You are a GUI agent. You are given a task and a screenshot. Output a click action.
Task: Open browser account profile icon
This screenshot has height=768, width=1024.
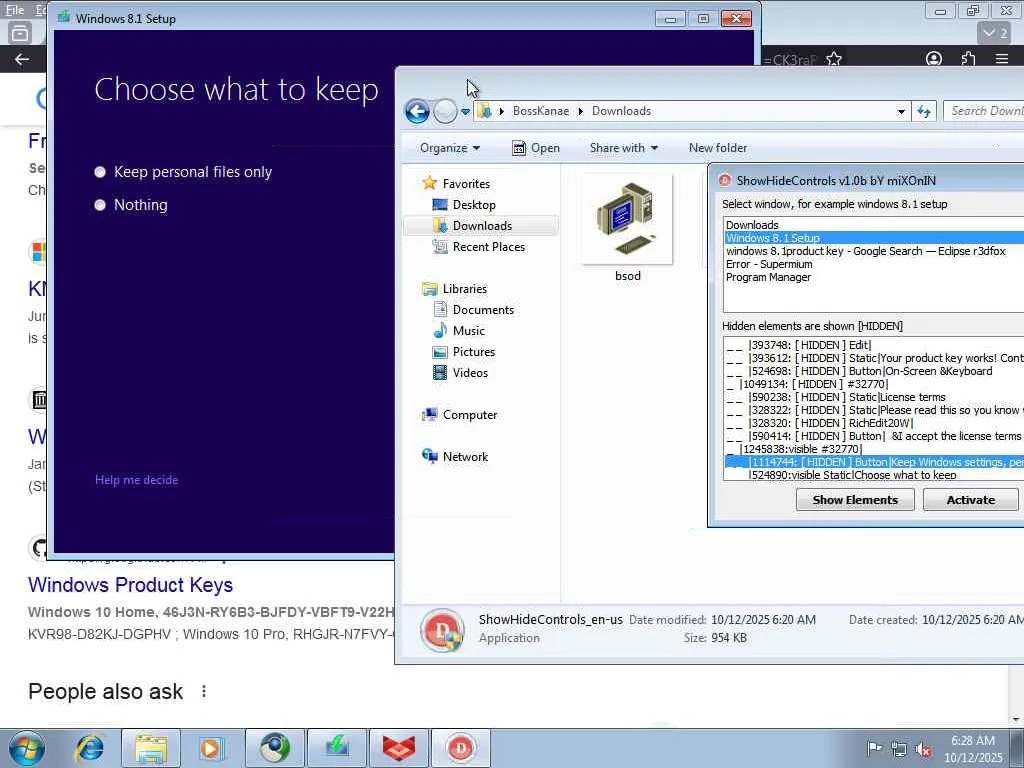coord(934,59)
